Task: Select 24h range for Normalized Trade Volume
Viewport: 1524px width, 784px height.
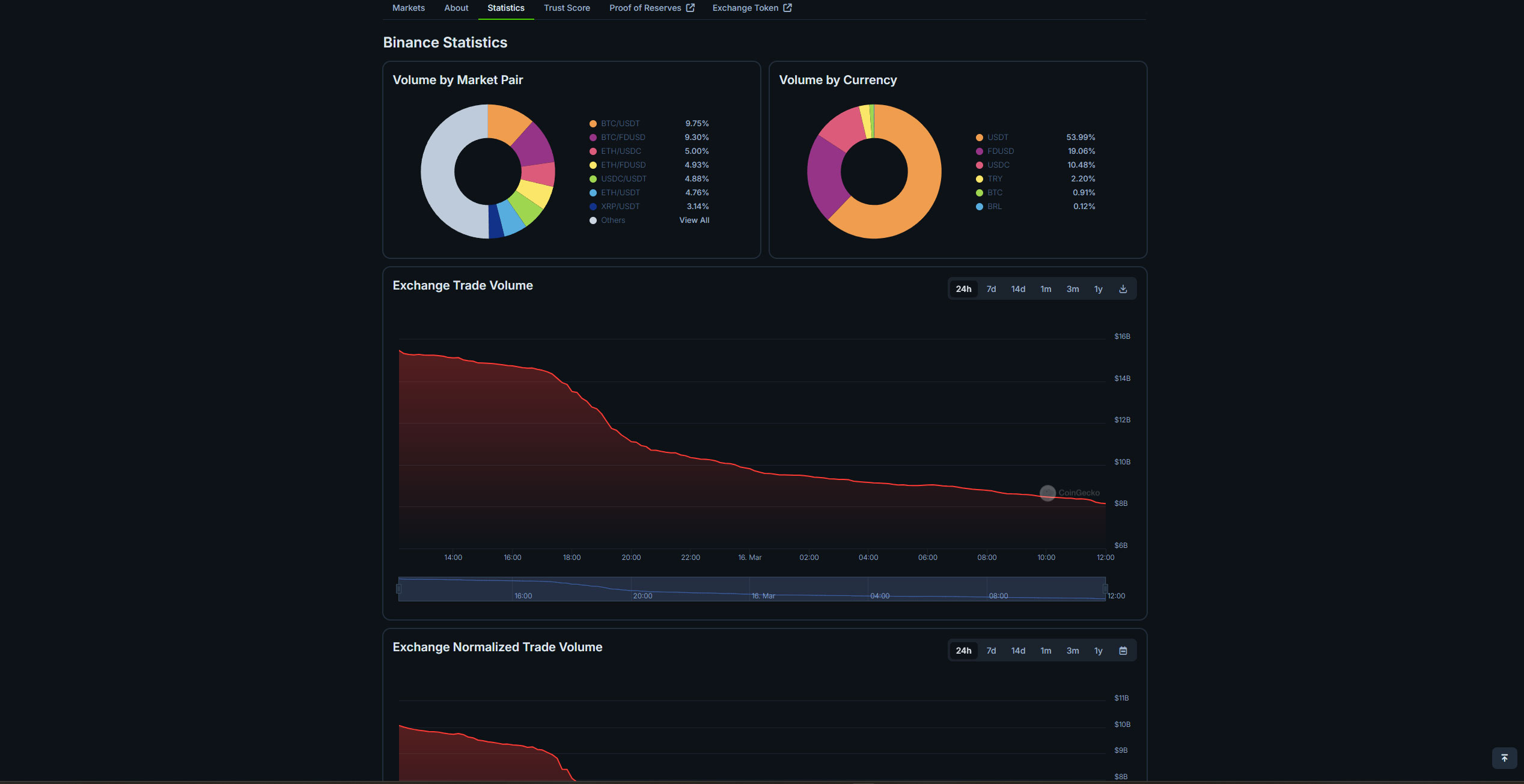Action: [x=963, y=651]
